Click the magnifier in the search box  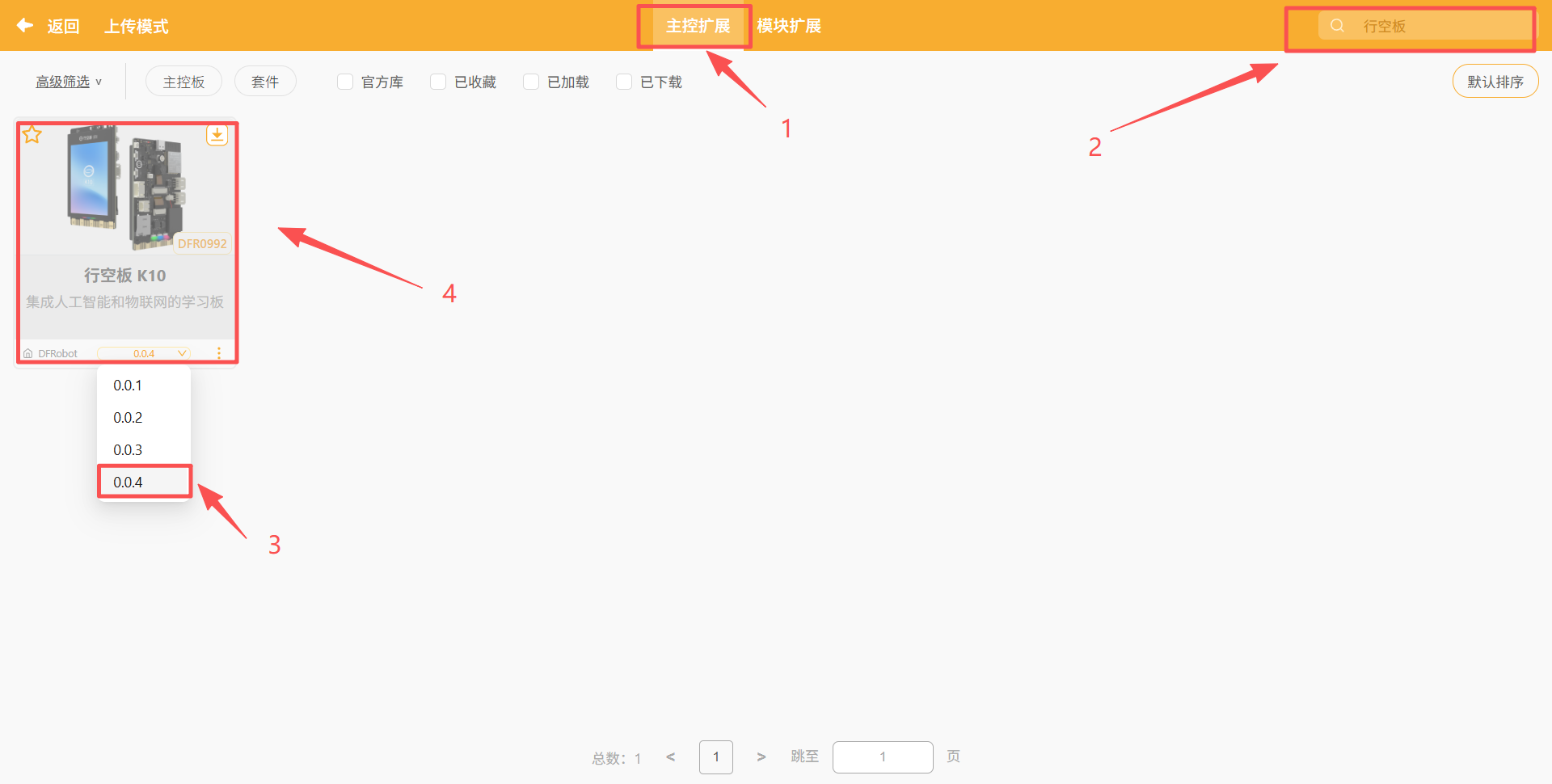(1335, 25)
